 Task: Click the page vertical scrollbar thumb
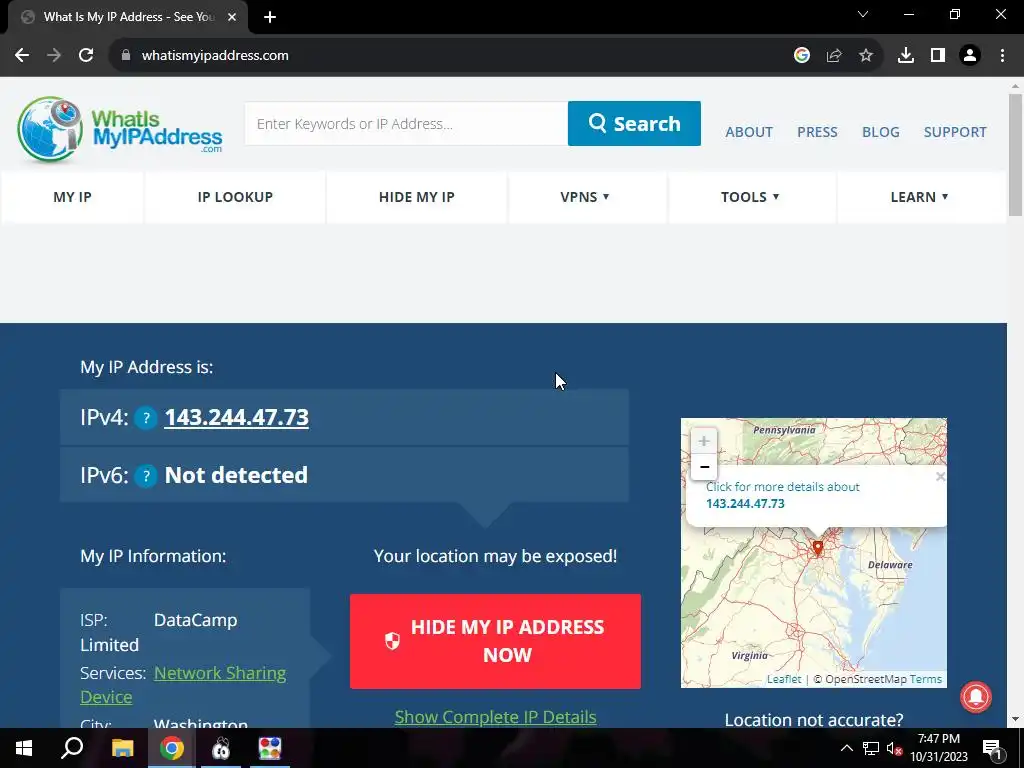1015,154
